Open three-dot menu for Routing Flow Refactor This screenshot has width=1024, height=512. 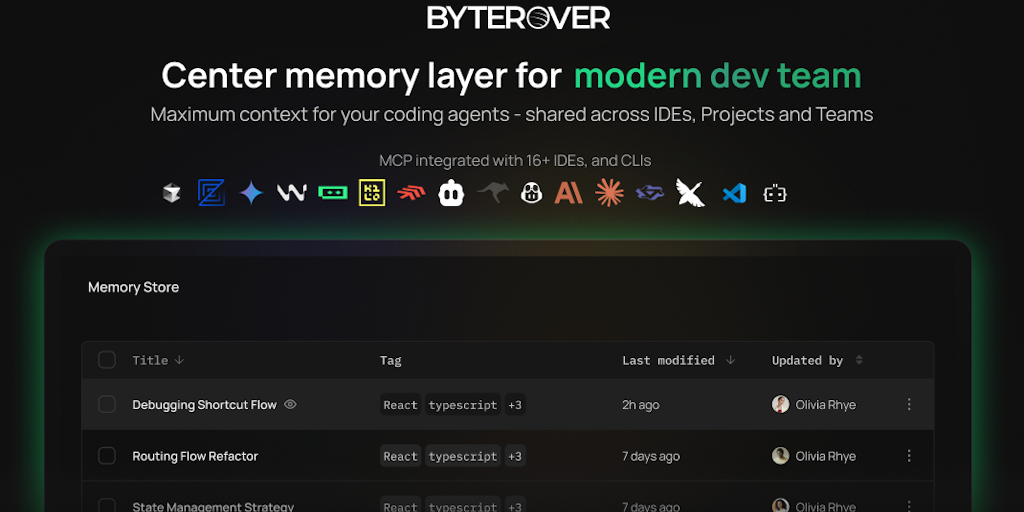[909, 456]
